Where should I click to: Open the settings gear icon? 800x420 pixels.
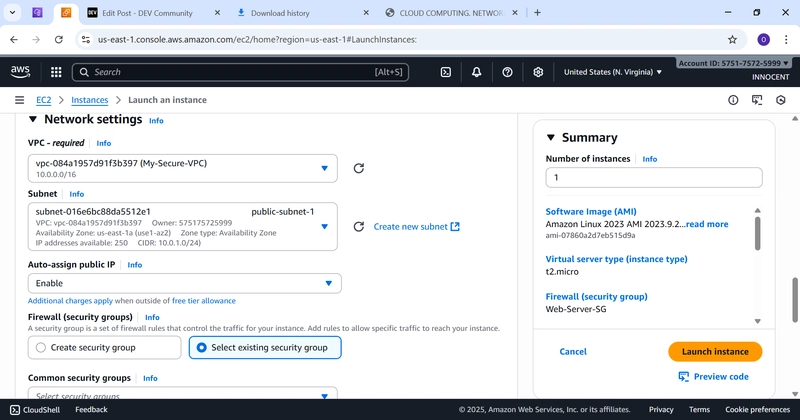point(538,72)
